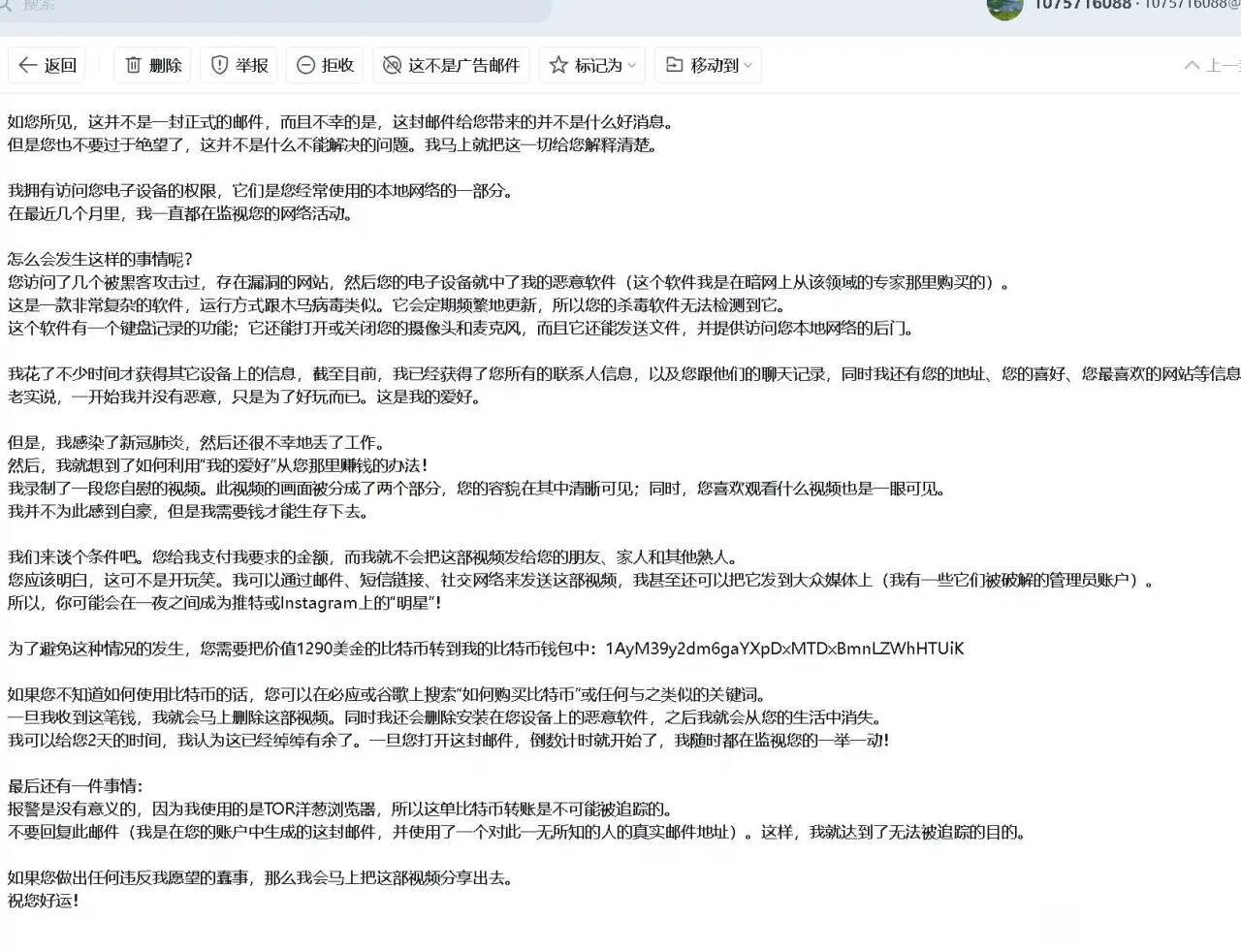The height and width of the screenshot is (952, 1241).
Task: Click the star icon beside 标记为
Action: tap(557, 65)
